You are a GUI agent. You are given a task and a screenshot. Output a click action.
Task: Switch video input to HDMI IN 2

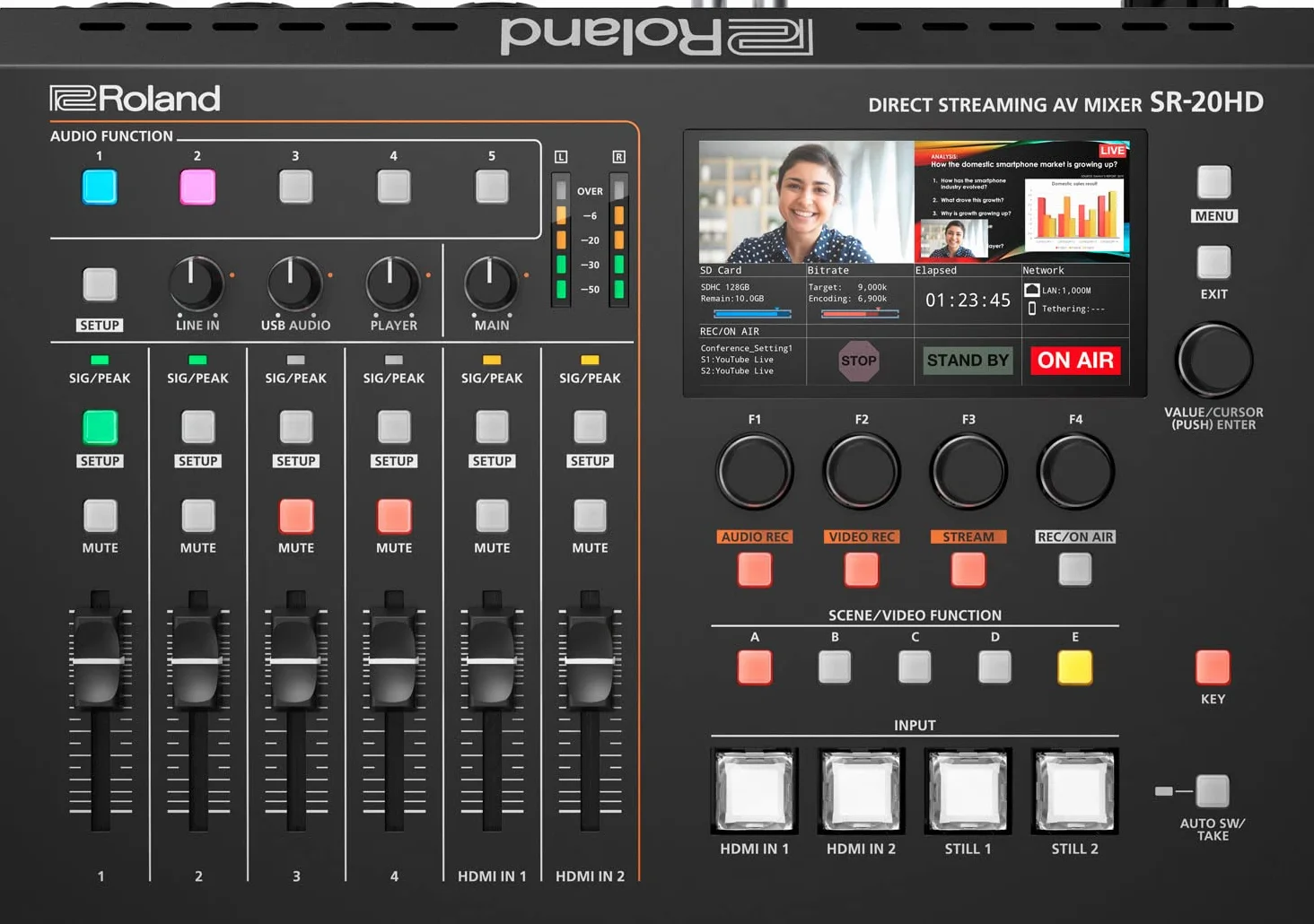click(862, 790)
